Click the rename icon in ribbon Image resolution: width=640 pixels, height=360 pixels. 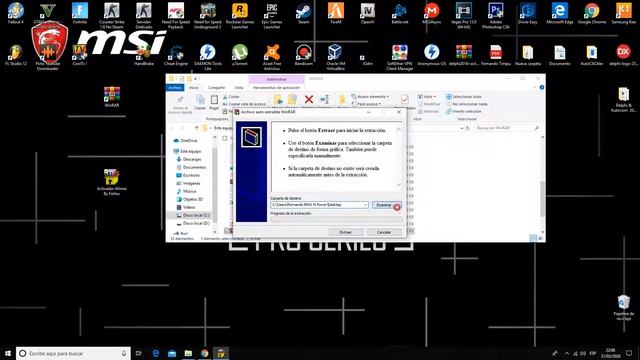(x=325, y=99)
